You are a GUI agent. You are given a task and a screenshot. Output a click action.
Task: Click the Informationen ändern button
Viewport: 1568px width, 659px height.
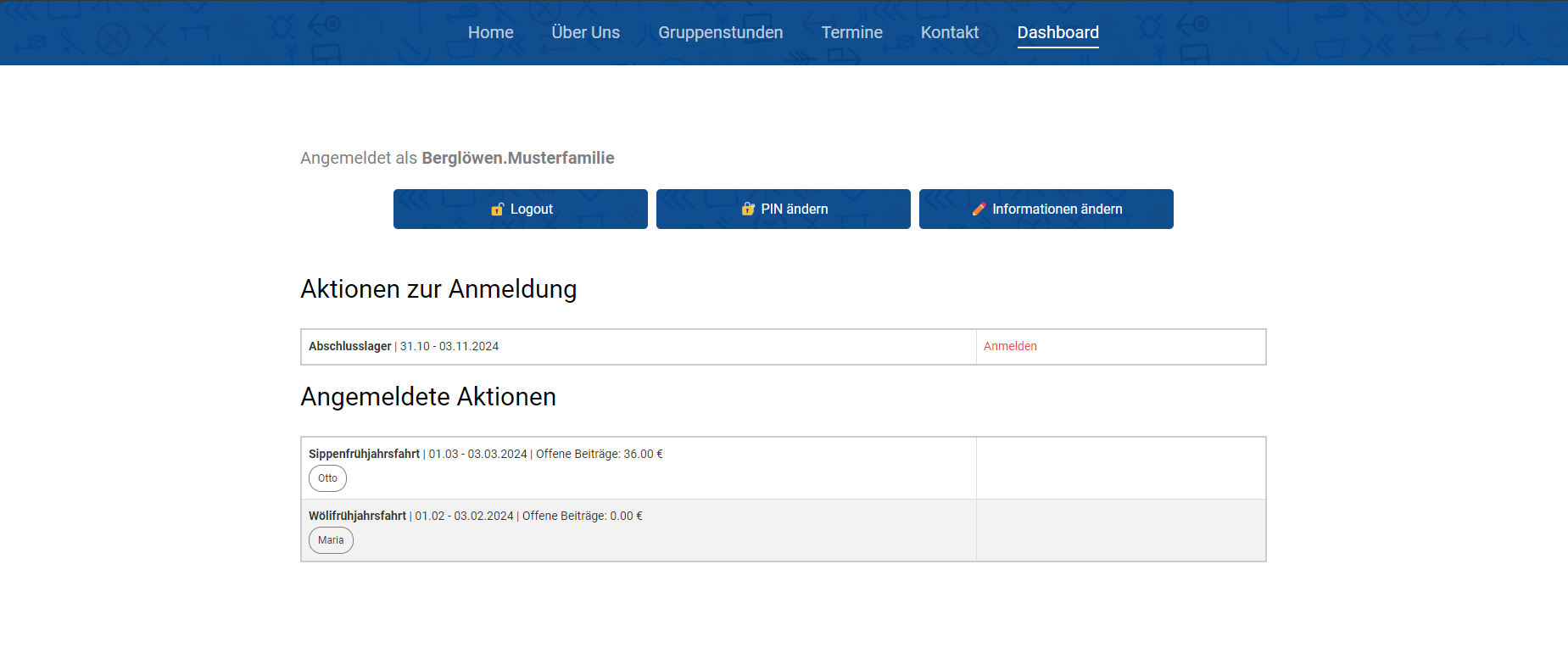1046,209
